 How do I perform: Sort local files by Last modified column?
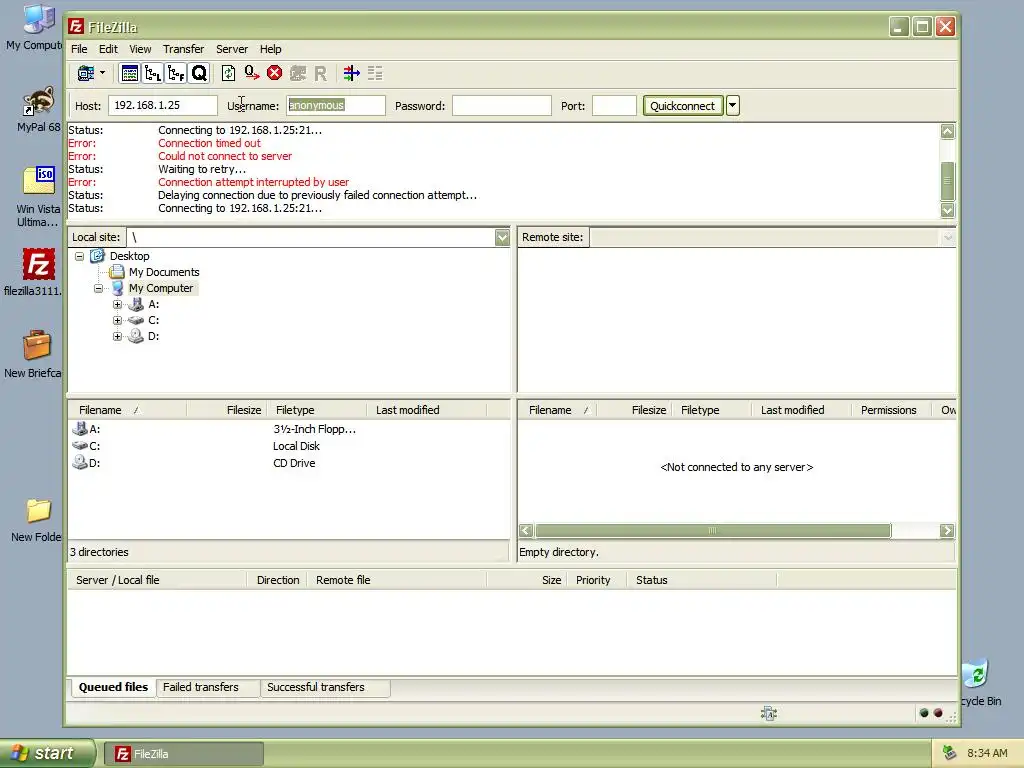[426, 410]
